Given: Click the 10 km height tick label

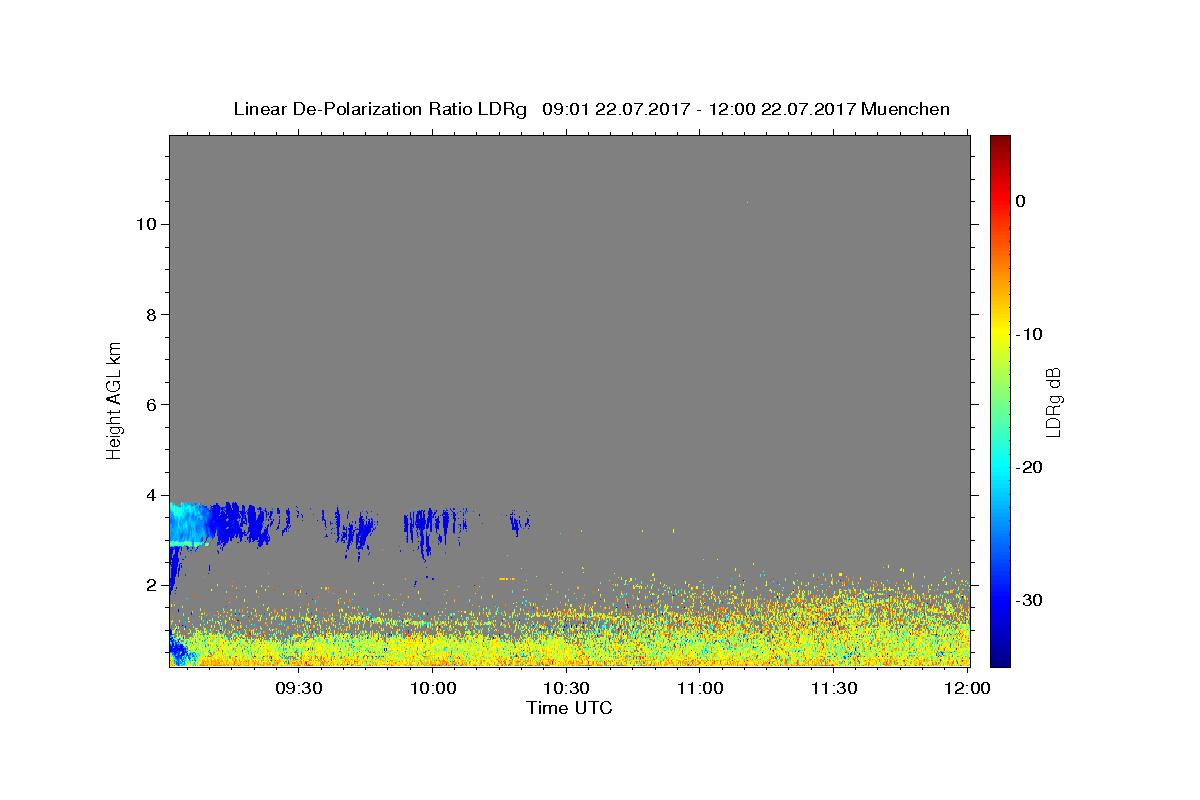Looking at the screenshot, I should pyautogui.click(x=144, y=224).
